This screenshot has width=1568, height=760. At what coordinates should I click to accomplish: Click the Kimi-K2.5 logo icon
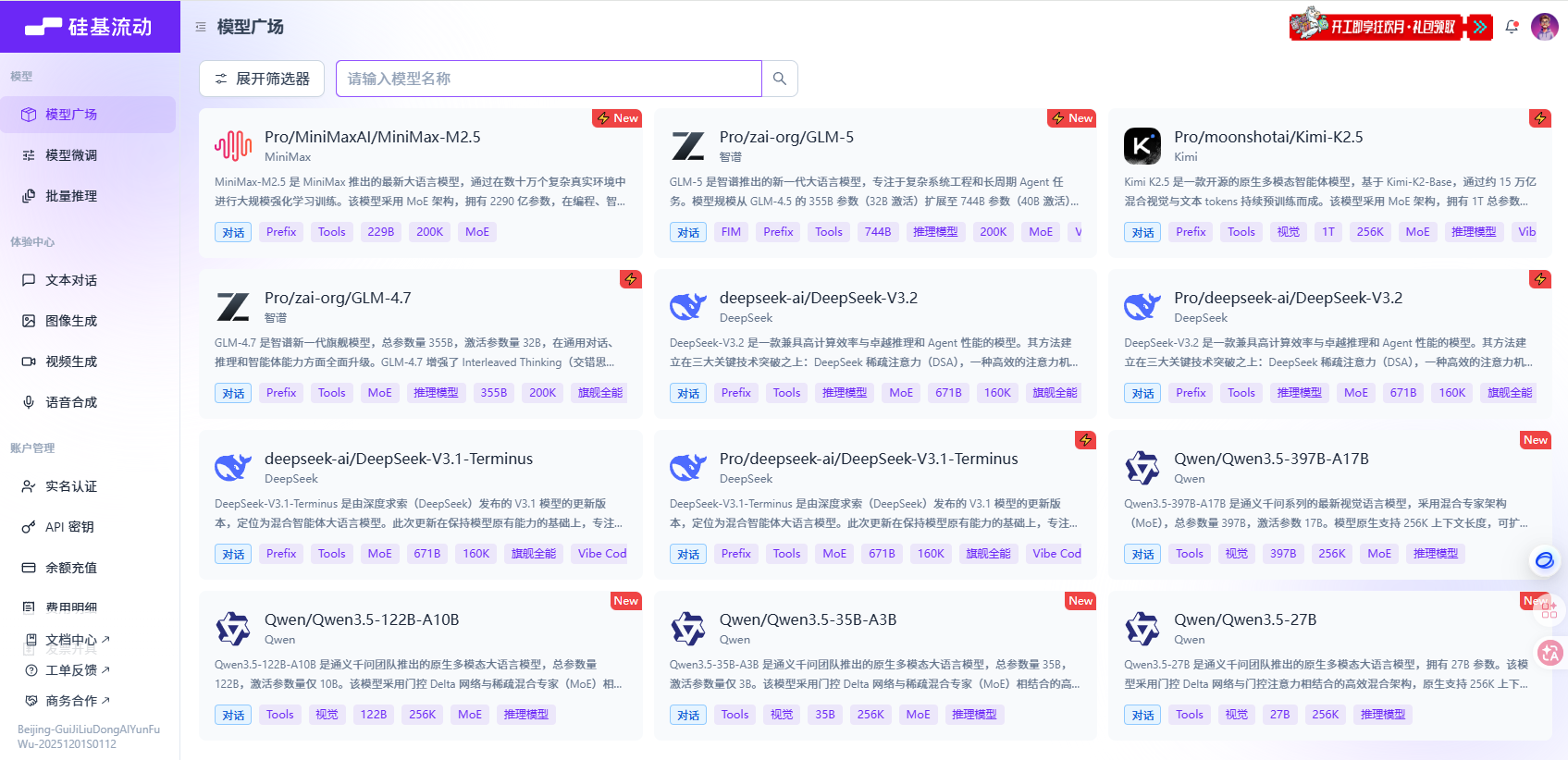[1142, 146]
